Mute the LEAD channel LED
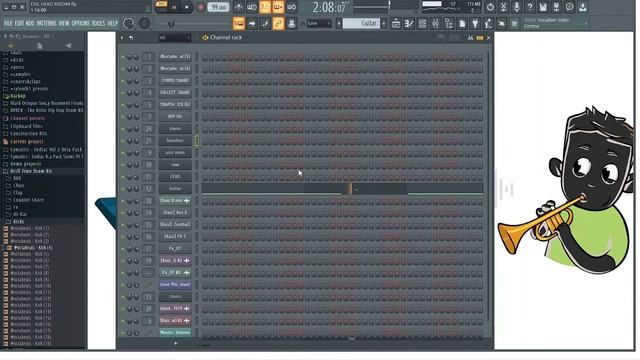The height and width of the screenshot is (360, 640). (122, 177)
